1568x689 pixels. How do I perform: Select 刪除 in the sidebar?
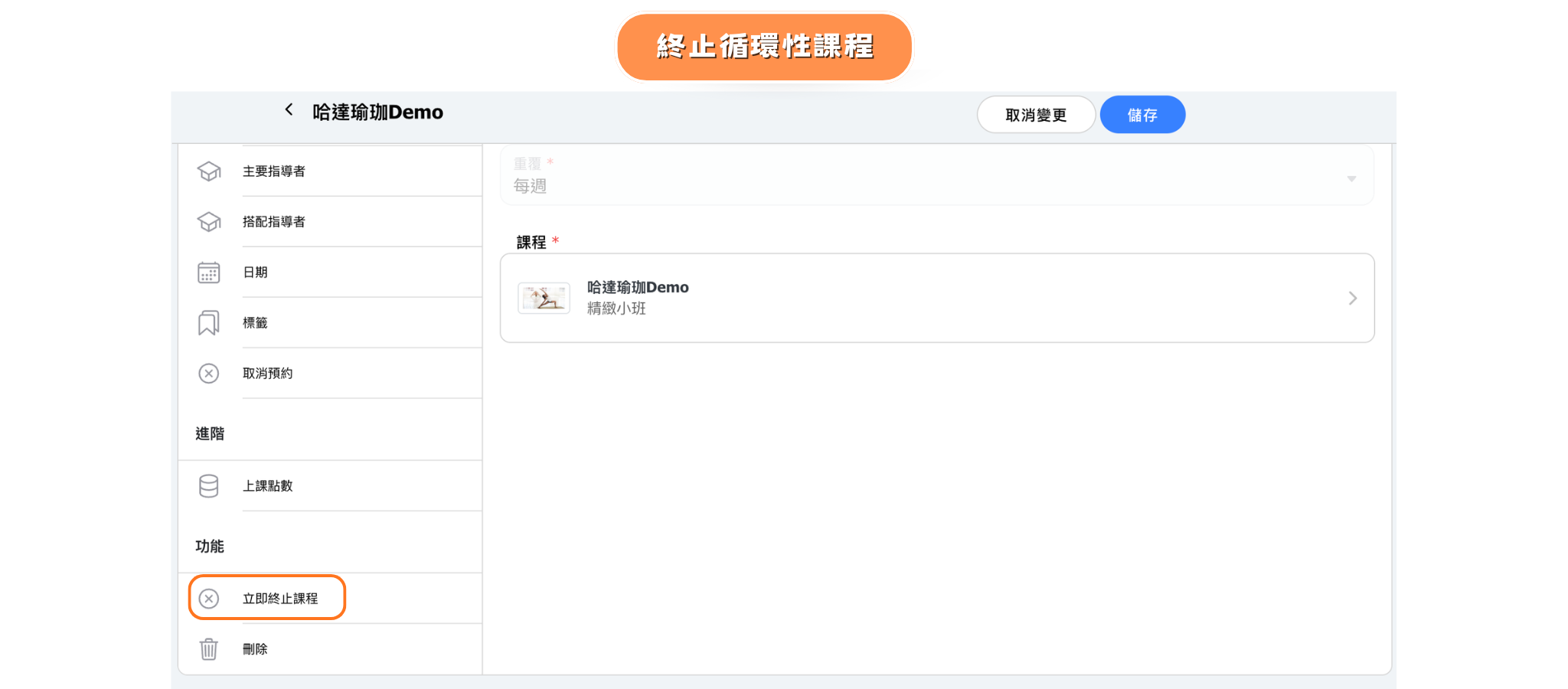[x=255, y=649]
